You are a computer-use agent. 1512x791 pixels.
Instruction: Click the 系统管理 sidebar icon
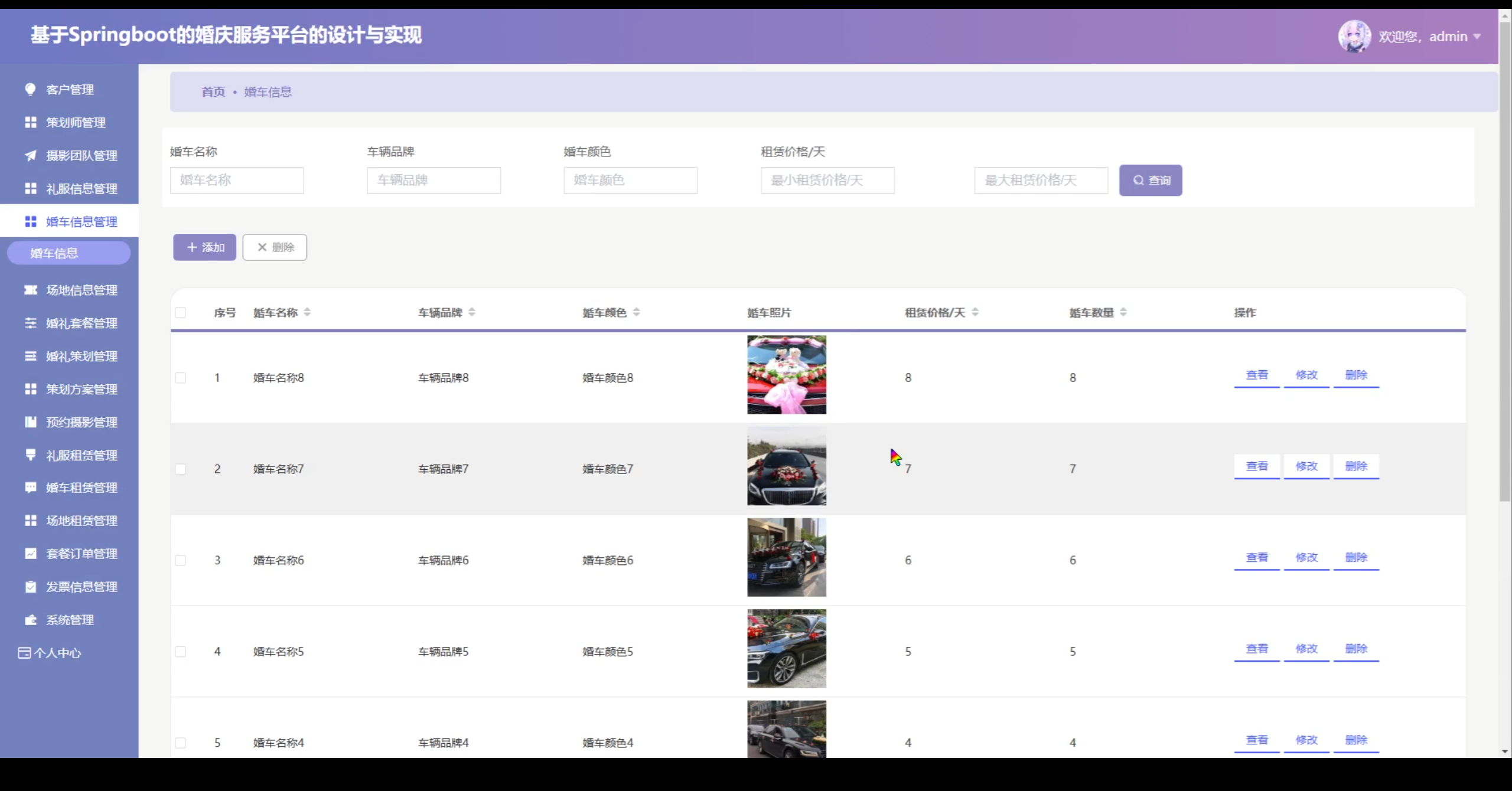pos(30,620)
